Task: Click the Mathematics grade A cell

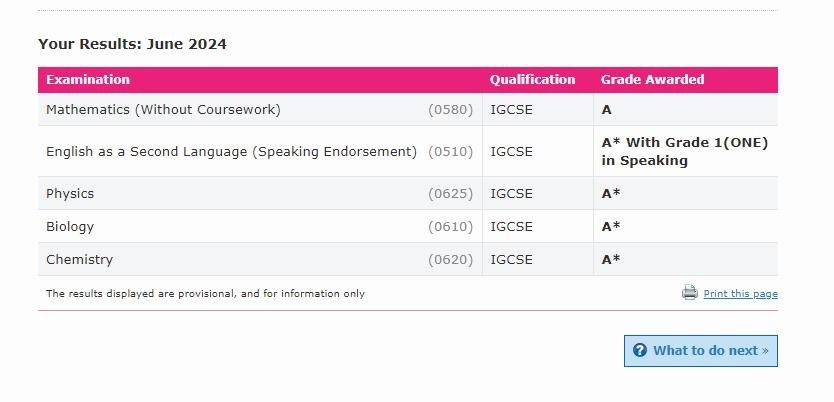Action: [x=686, y=110]
